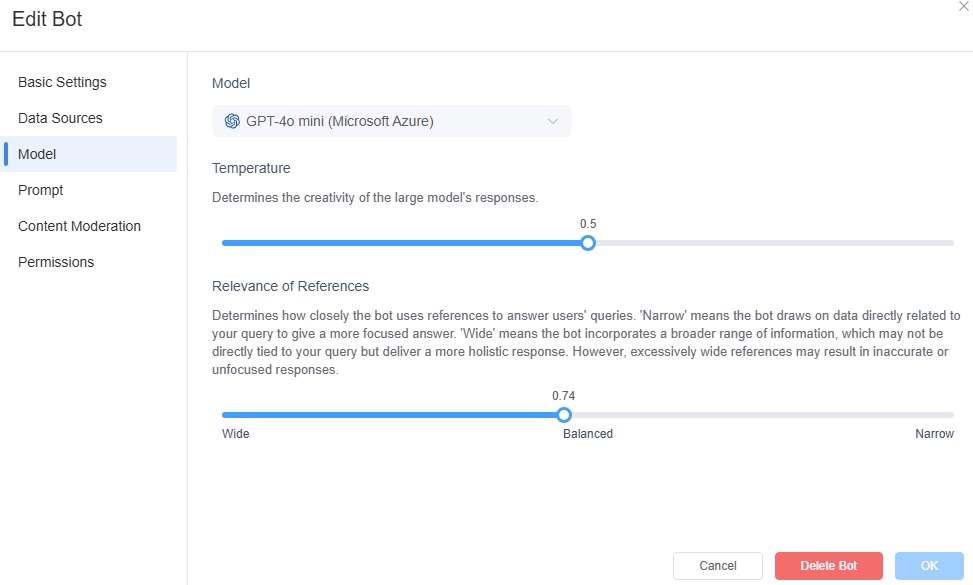Close the Edit Bot dialog

click(x=964, y=6)
